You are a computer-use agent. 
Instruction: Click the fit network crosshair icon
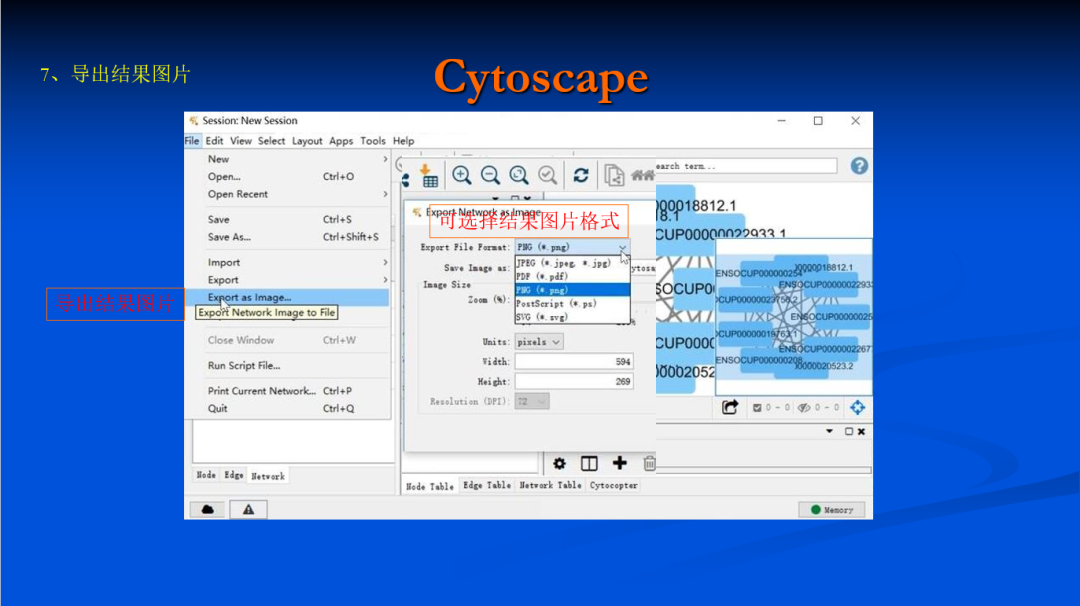click(858, 407)
